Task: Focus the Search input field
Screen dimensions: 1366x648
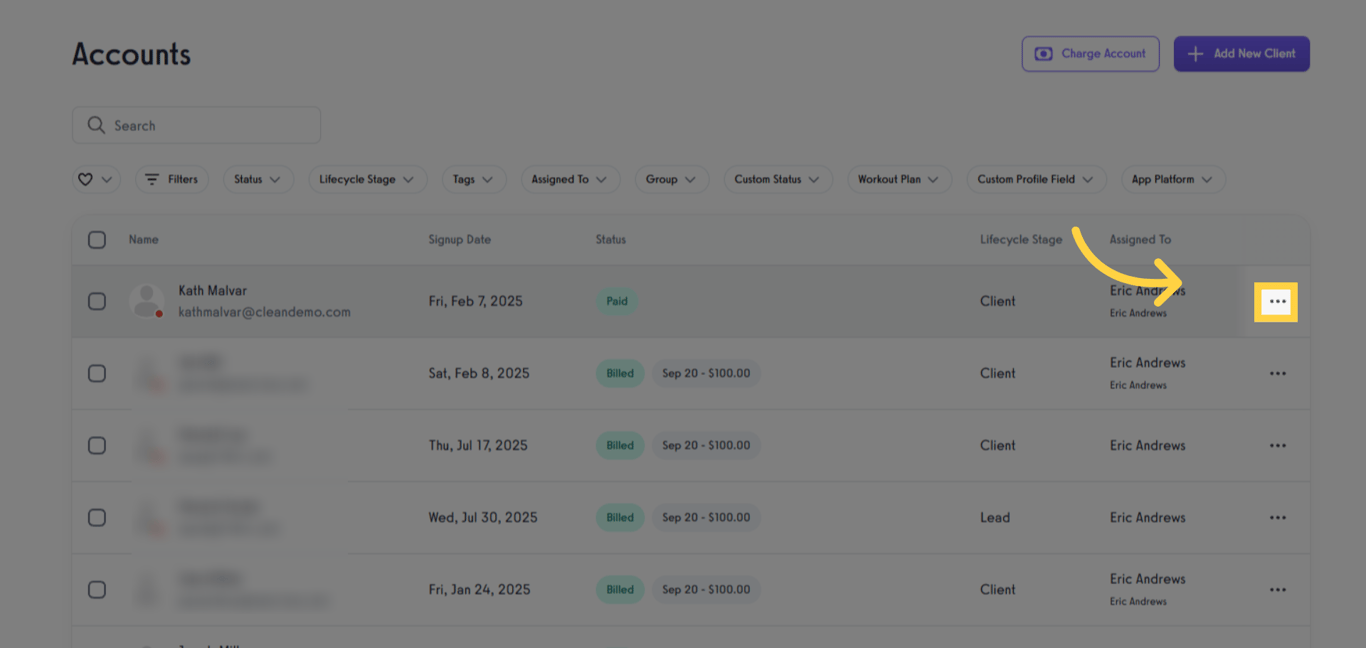Action: pos(210,125)
